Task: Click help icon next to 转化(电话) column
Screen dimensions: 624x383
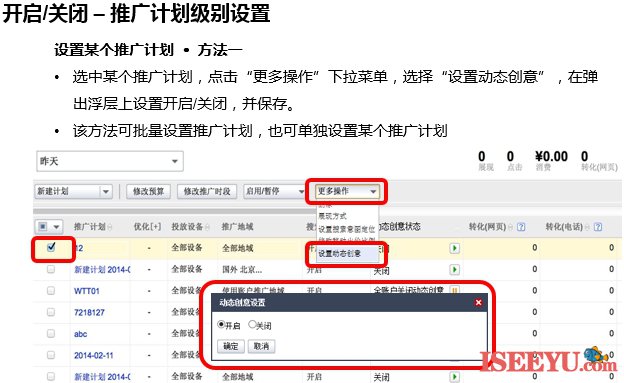Action: coord(598,227)
